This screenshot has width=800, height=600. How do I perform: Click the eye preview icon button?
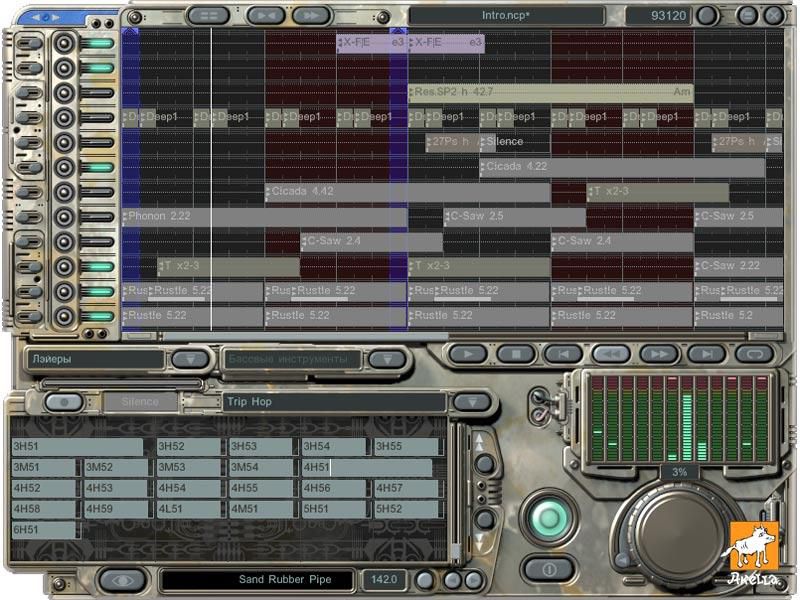coord(124,579)
